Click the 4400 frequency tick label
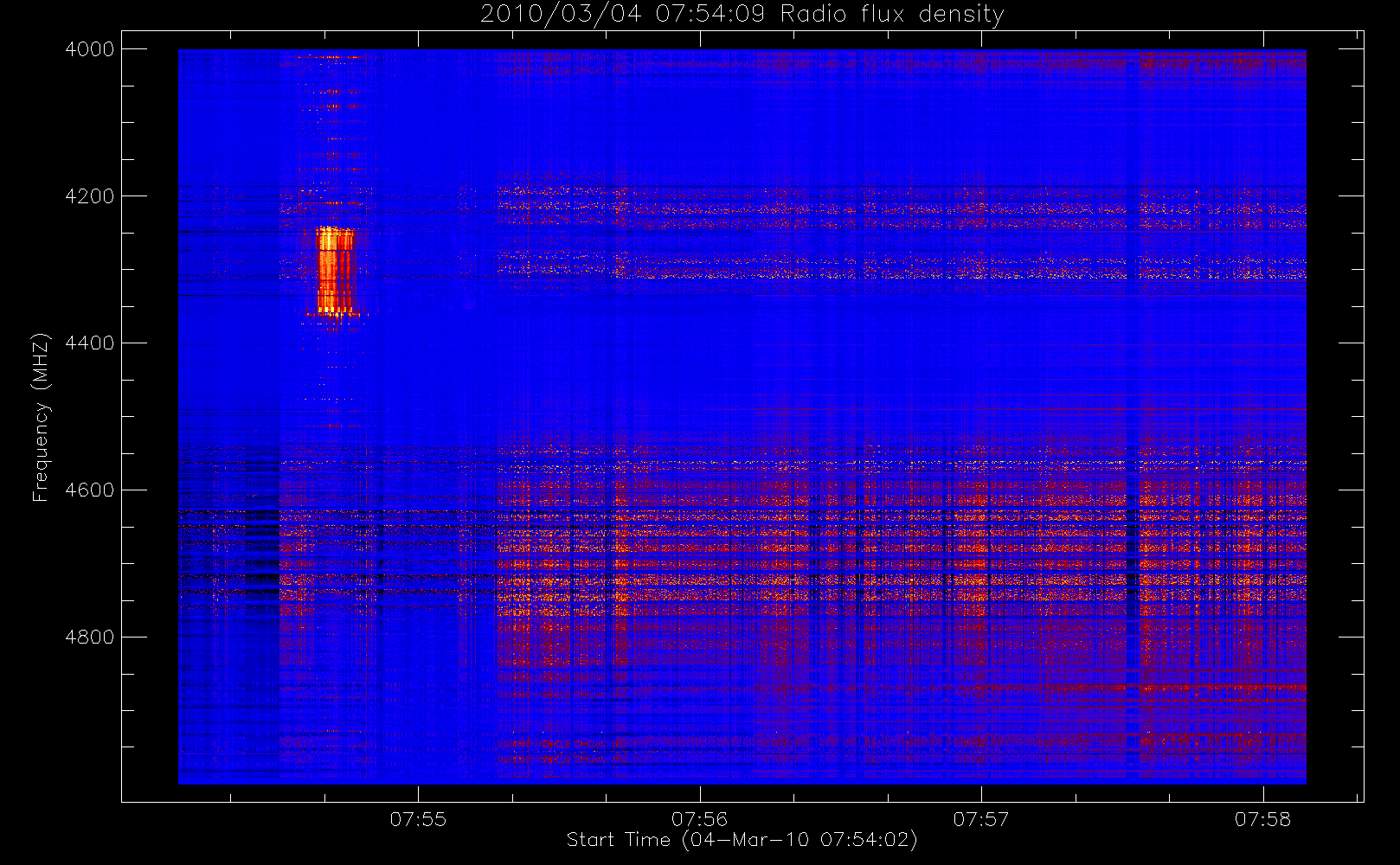Screen dimensions: 1400x865 pos(90,343)
